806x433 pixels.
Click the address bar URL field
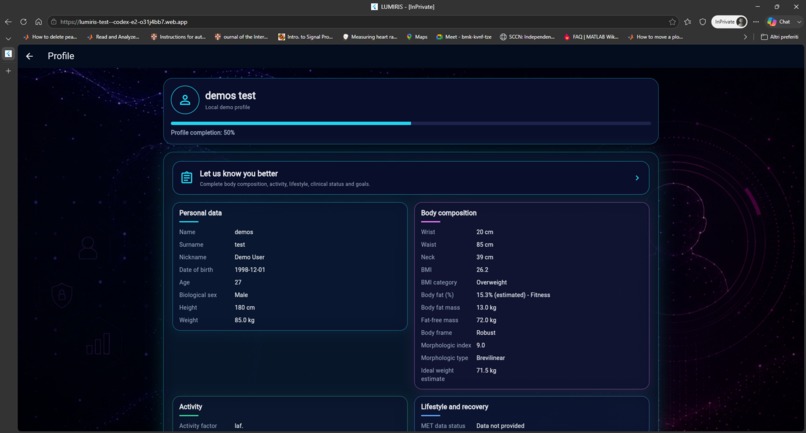(x=360, y=22)
